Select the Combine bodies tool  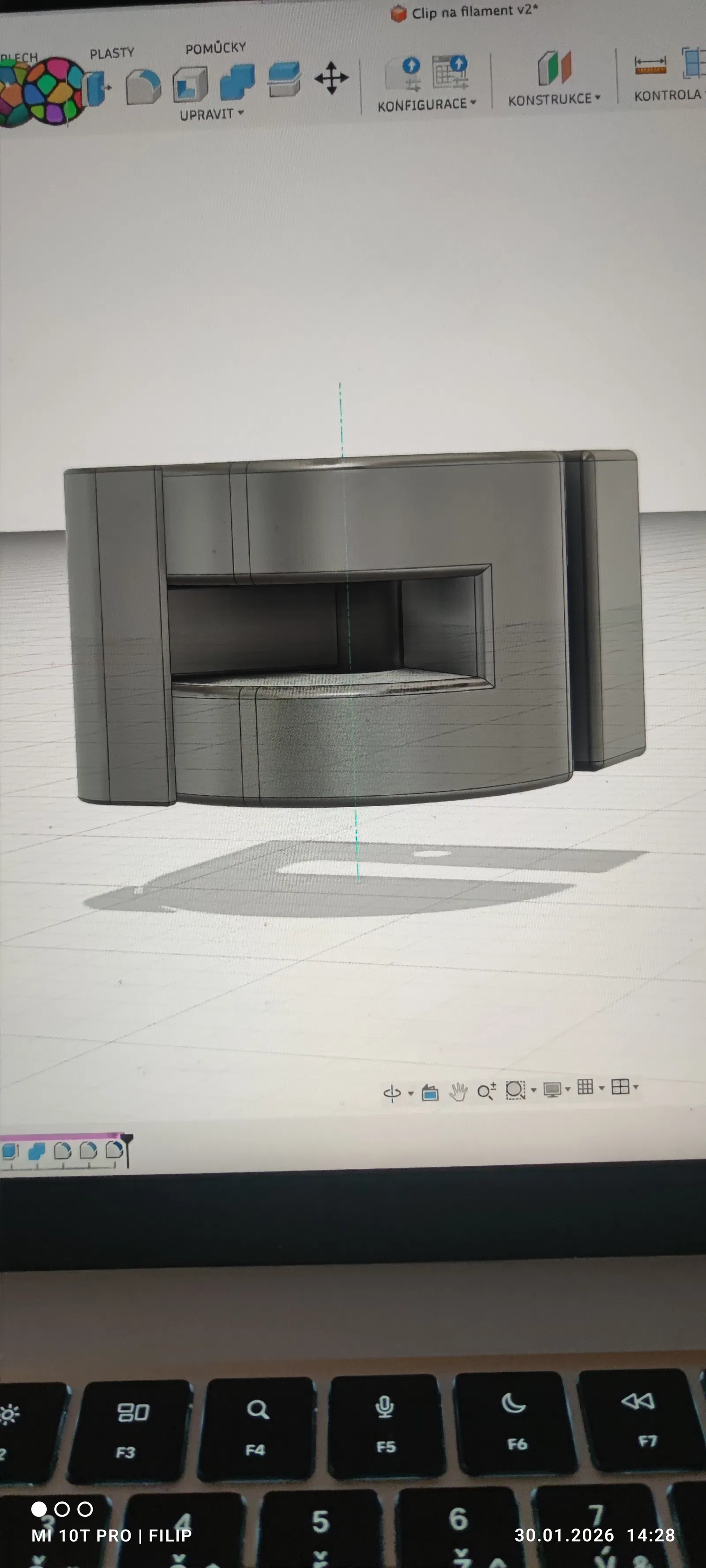pos(237,81)
